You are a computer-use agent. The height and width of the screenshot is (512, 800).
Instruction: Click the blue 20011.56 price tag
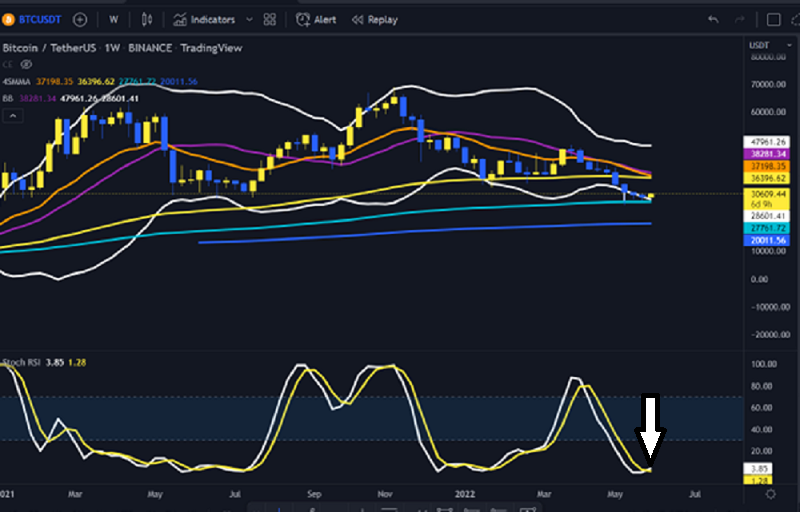click(767, 240)
